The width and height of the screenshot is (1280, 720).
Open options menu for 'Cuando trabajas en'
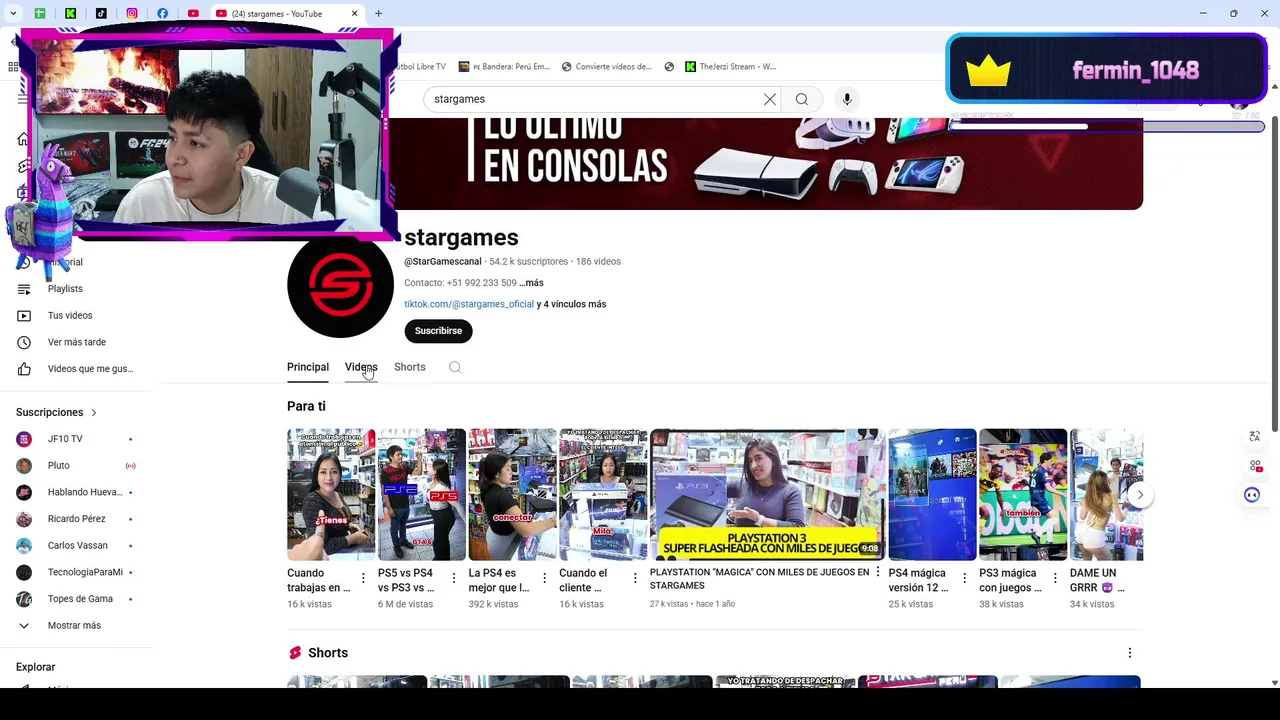tap(363, 578)
